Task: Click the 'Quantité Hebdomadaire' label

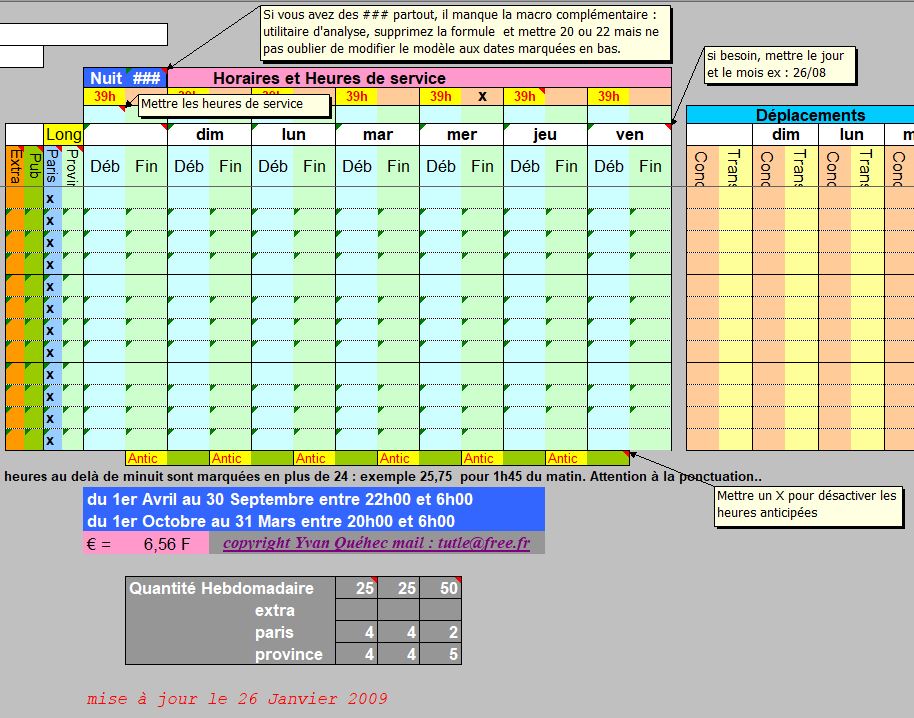Action: coord(222,588)
